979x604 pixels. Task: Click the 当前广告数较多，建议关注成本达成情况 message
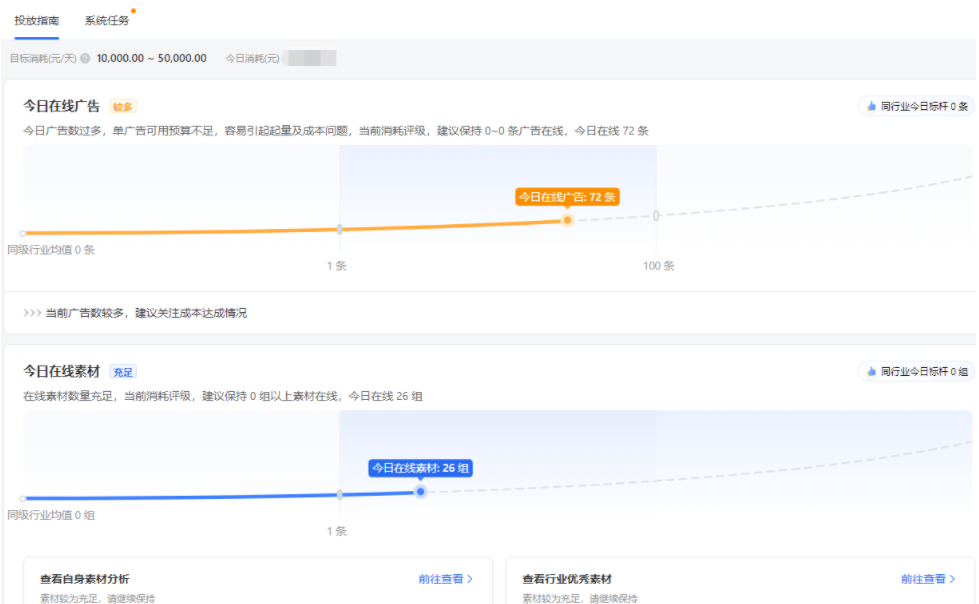(x=147, y=313)
